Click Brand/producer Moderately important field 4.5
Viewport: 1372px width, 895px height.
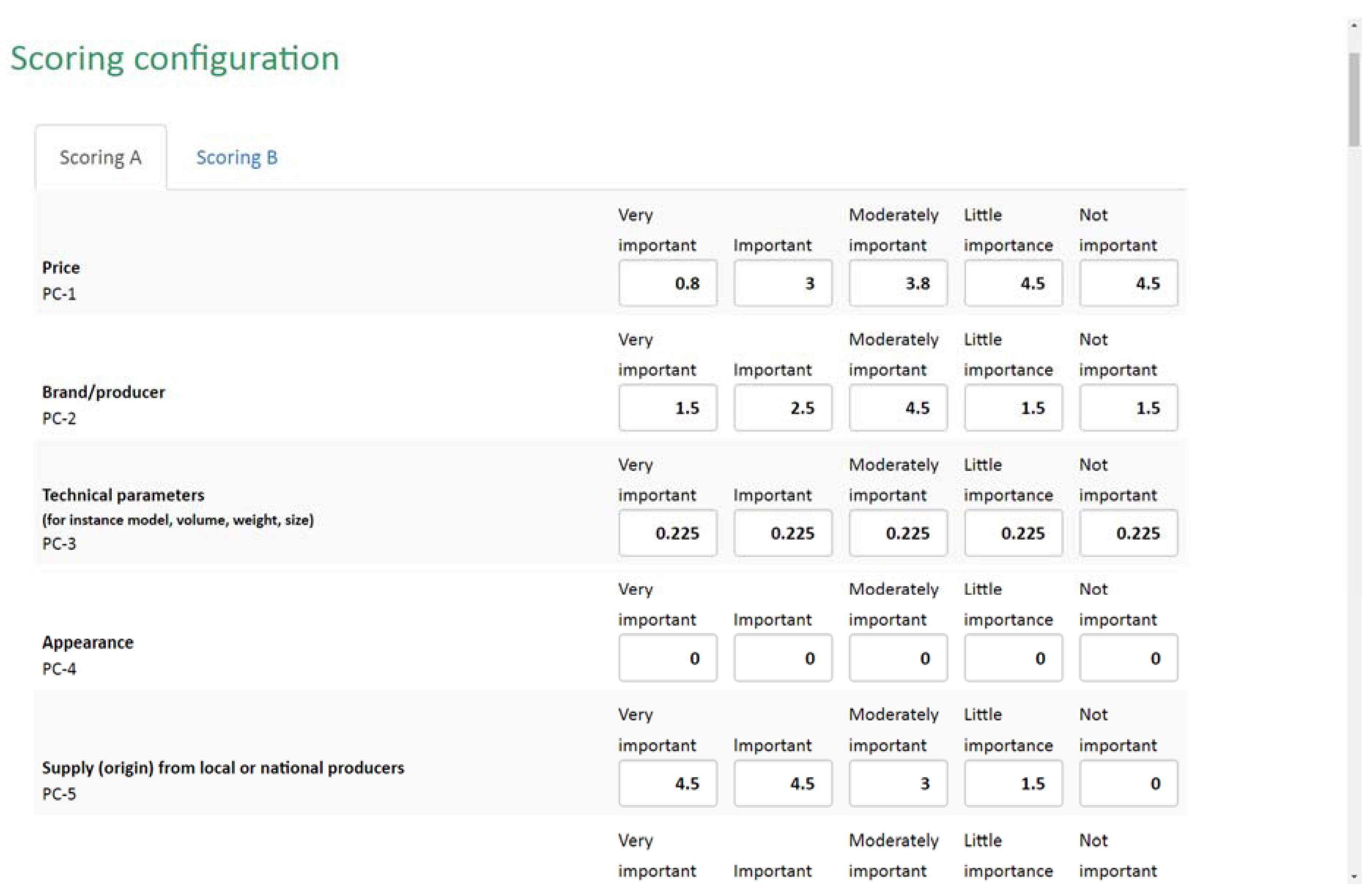898,408
